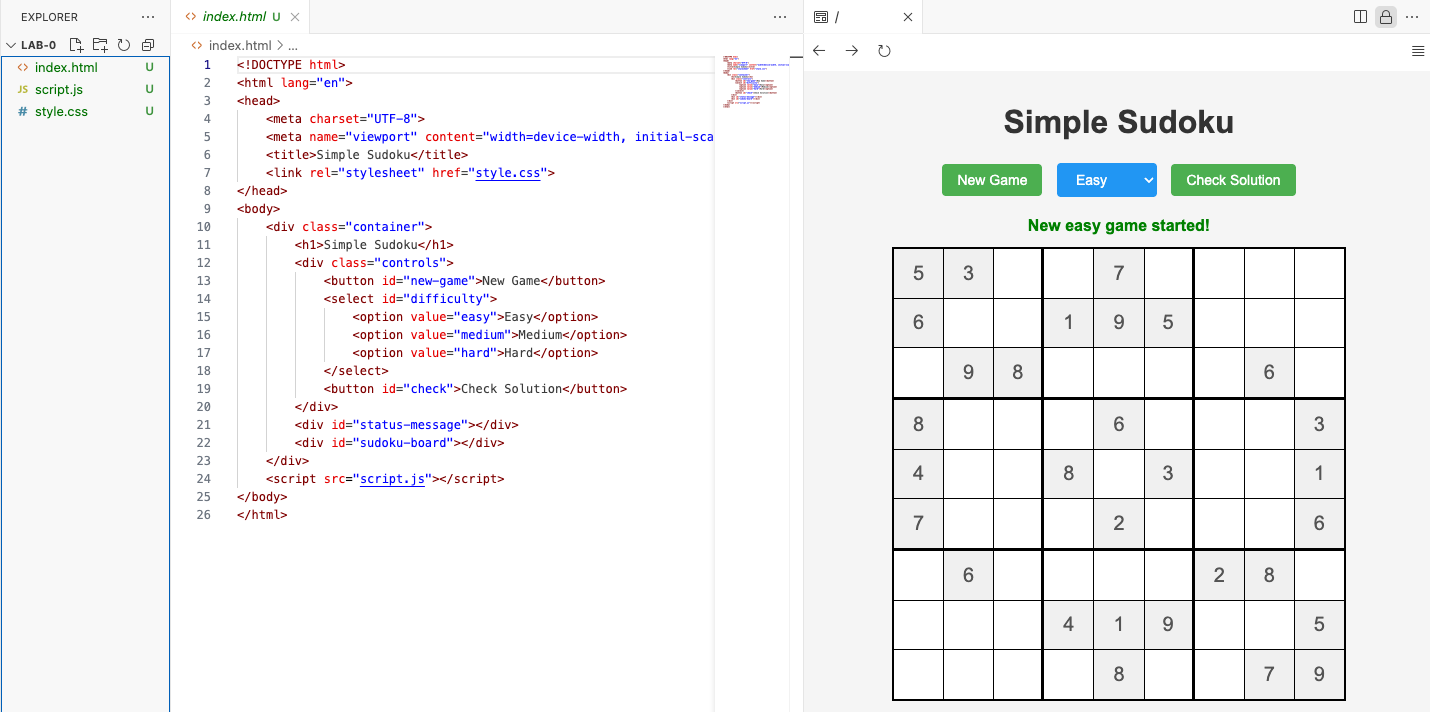Click the Check Solution button
This screenshot has width=1430, height=712.
(x=1233, y=180)
